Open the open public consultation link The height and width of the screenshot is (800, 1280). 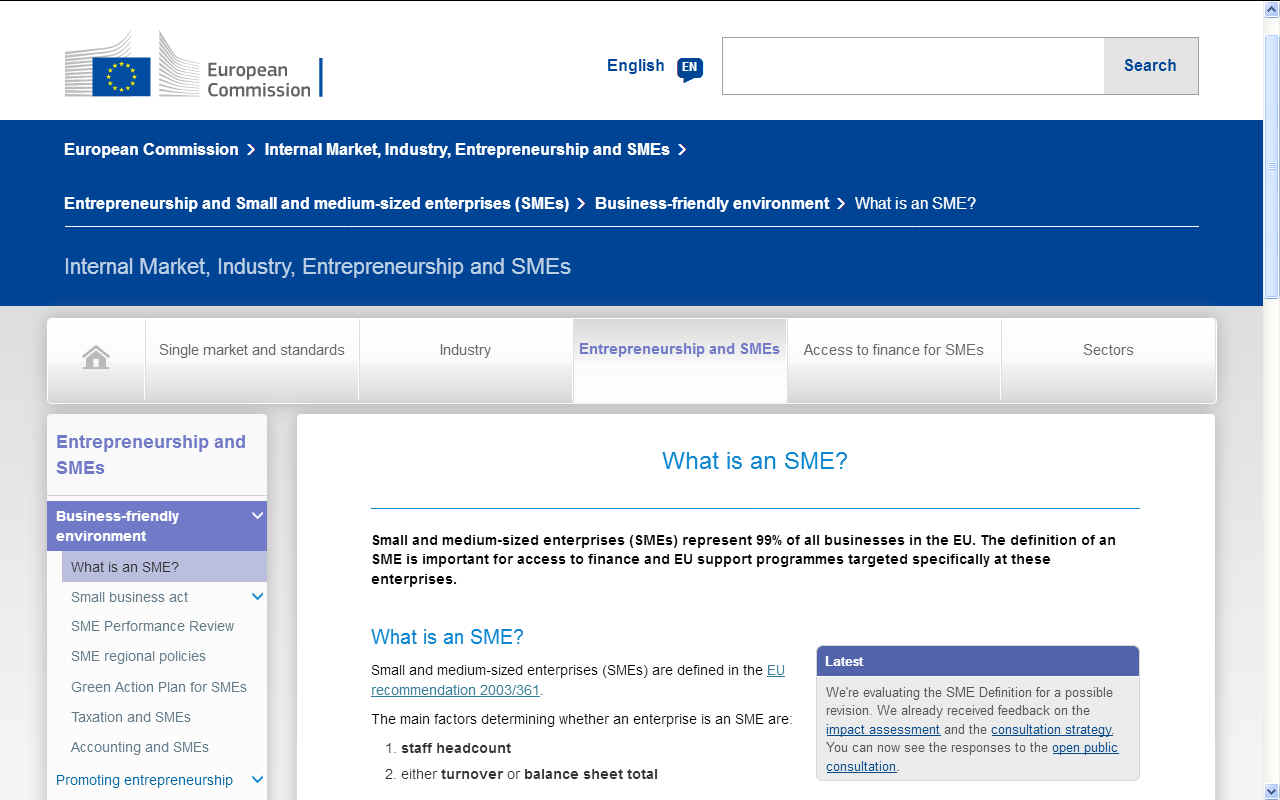[972, 757]
